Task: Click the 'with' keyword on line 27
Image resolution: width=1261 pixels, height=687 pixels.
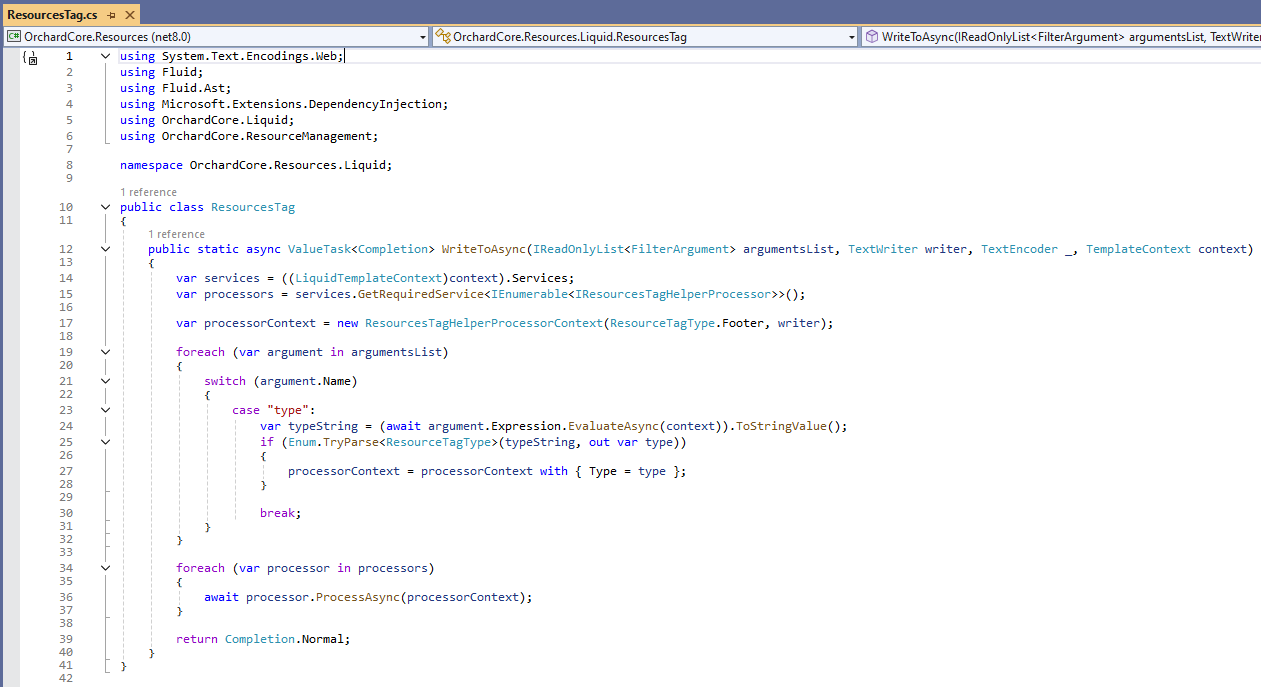Action: (x=554, y=471)
